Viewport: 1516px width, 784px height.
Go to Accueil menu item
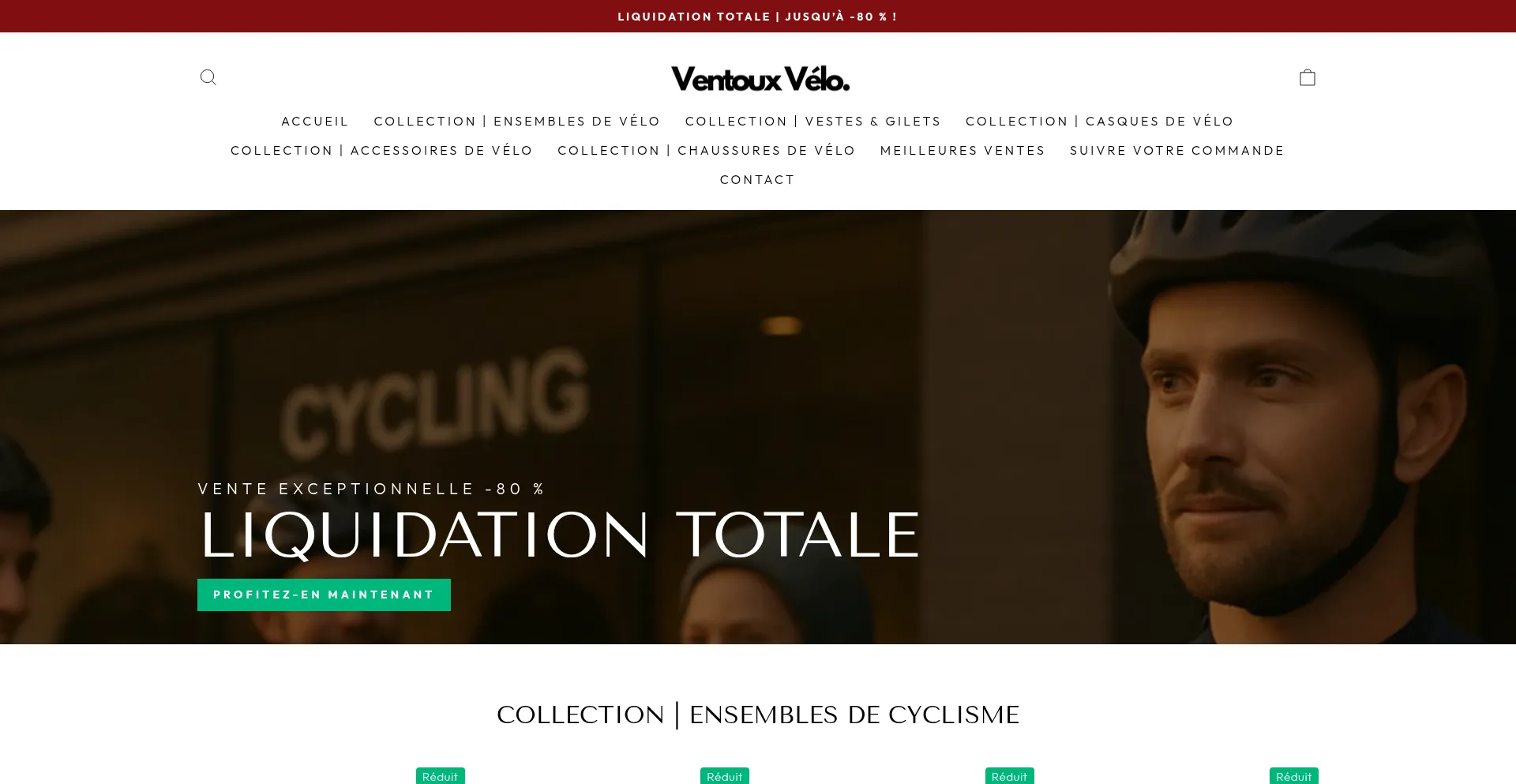point(315,122)
